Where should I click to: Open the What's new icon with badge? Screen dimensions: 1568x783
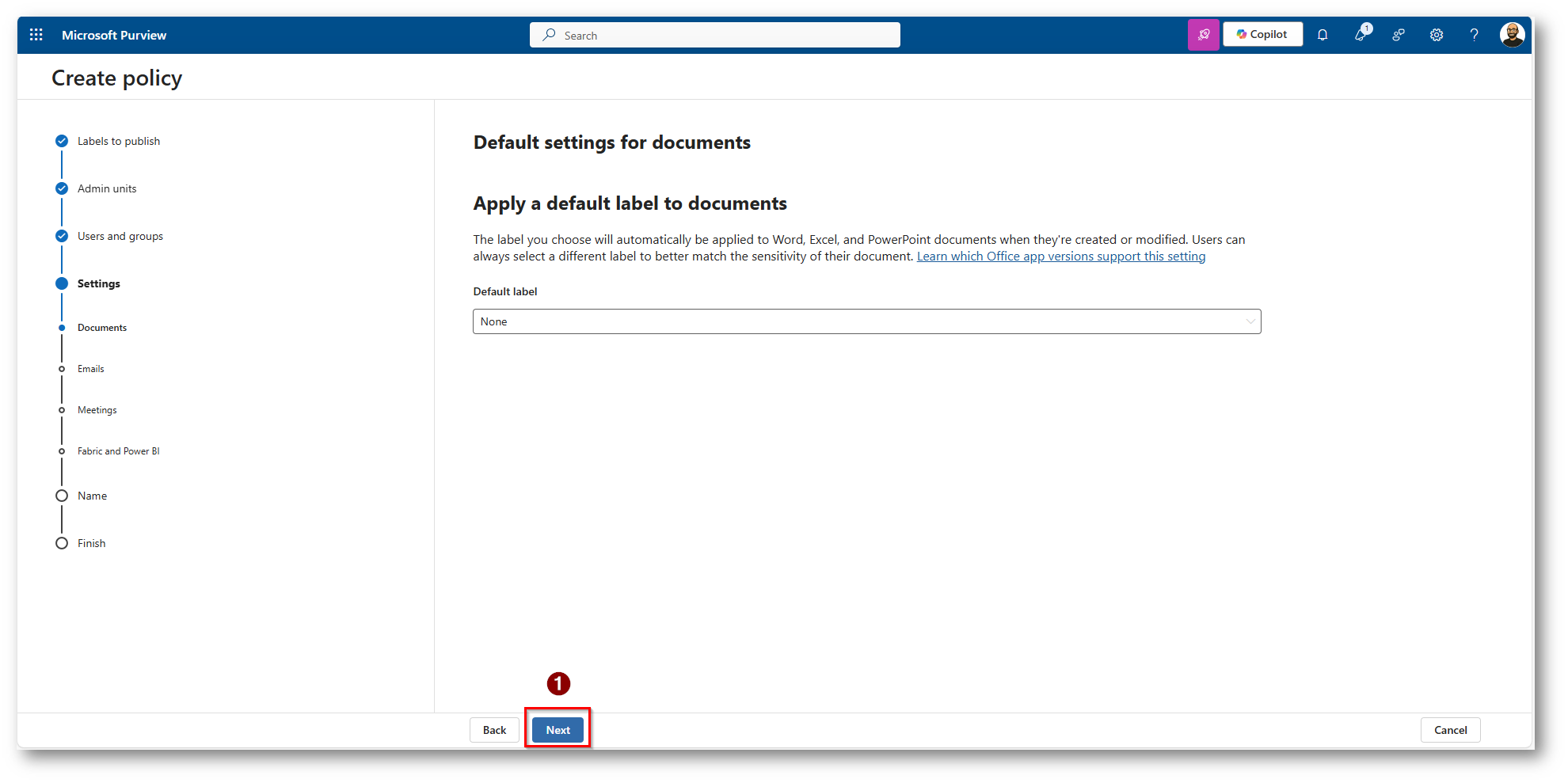pos(1361,35)
